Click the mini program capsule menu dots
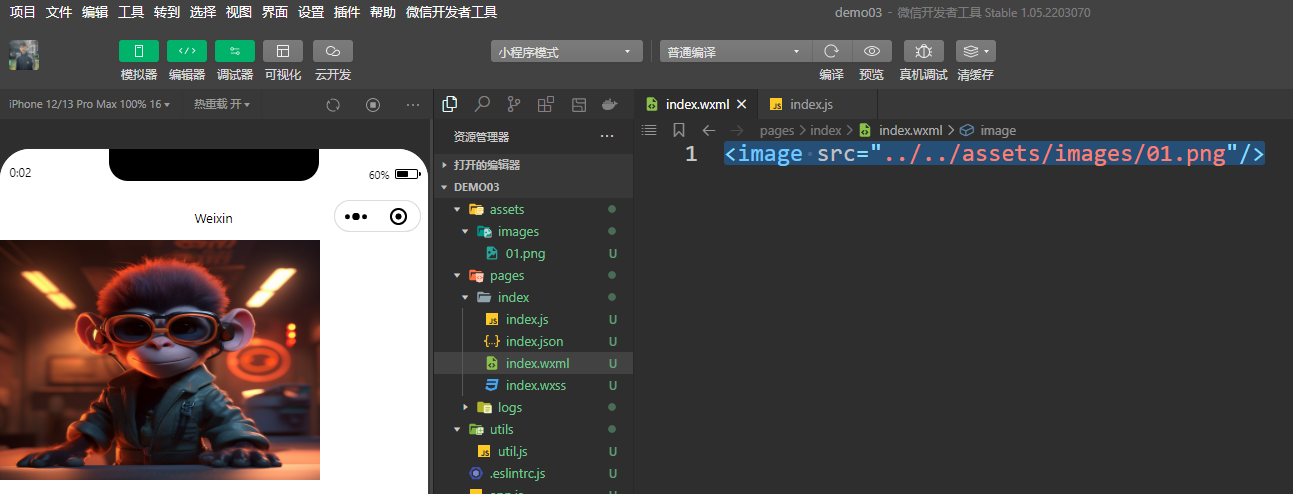The height and width of the screenshot is (494, 1293). [356, 216]
